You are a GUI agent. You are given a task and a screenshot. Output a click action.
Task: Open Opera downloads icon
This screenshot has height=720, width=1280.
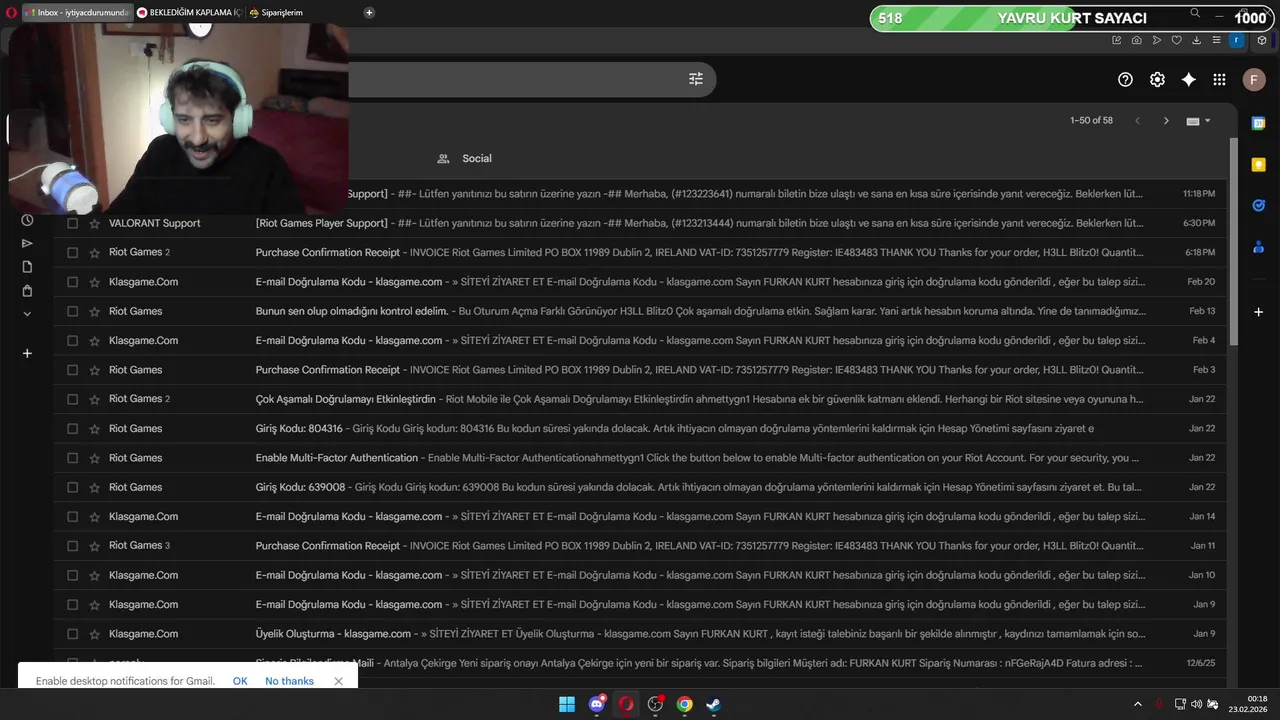(1197, 40)
